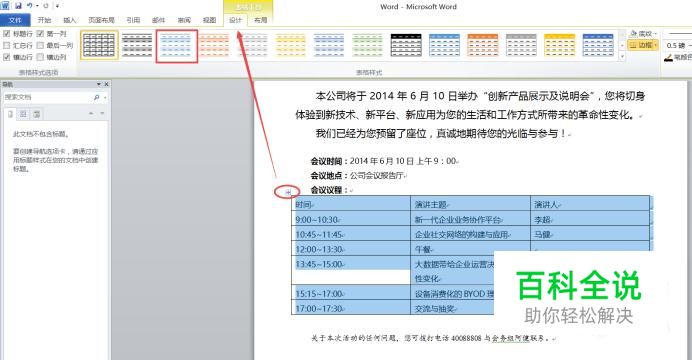Toggle the 汇总行 (Total Row) checkbox
Screen dimensions: 692x360
point(7,45)
